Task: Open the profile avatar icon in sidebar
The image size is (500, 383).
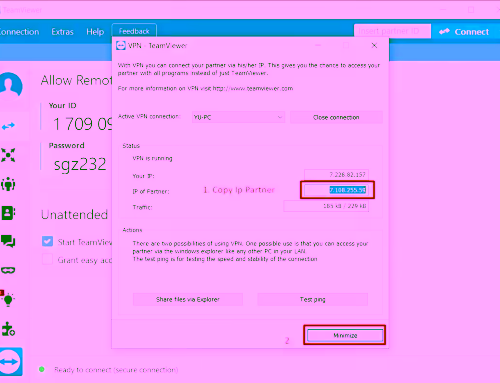Action: pyautogui.click(x=10, y=84)
